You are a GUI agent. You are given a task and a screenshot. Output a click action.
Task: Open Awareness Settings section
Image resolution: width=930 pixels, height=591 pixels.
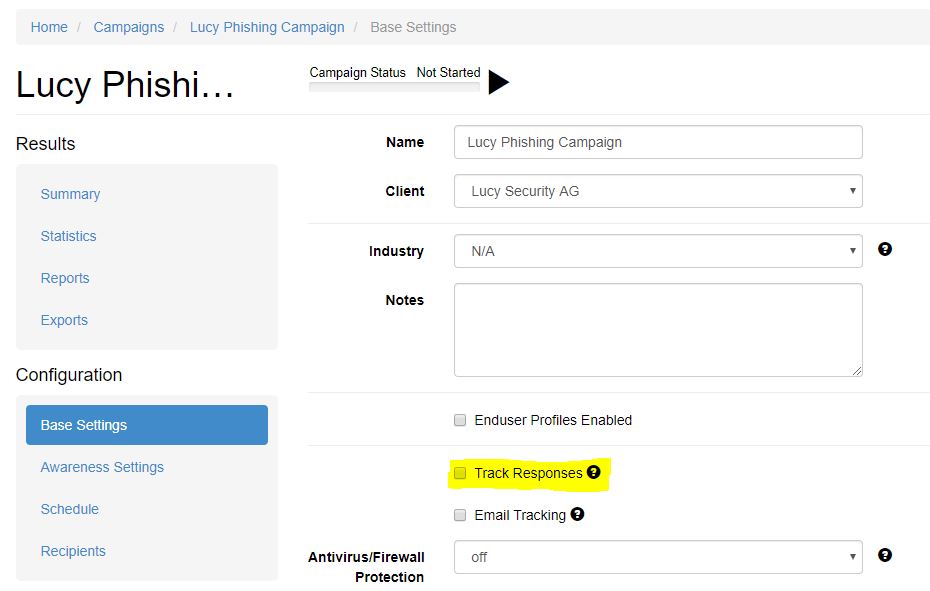[x=102, y=467]
